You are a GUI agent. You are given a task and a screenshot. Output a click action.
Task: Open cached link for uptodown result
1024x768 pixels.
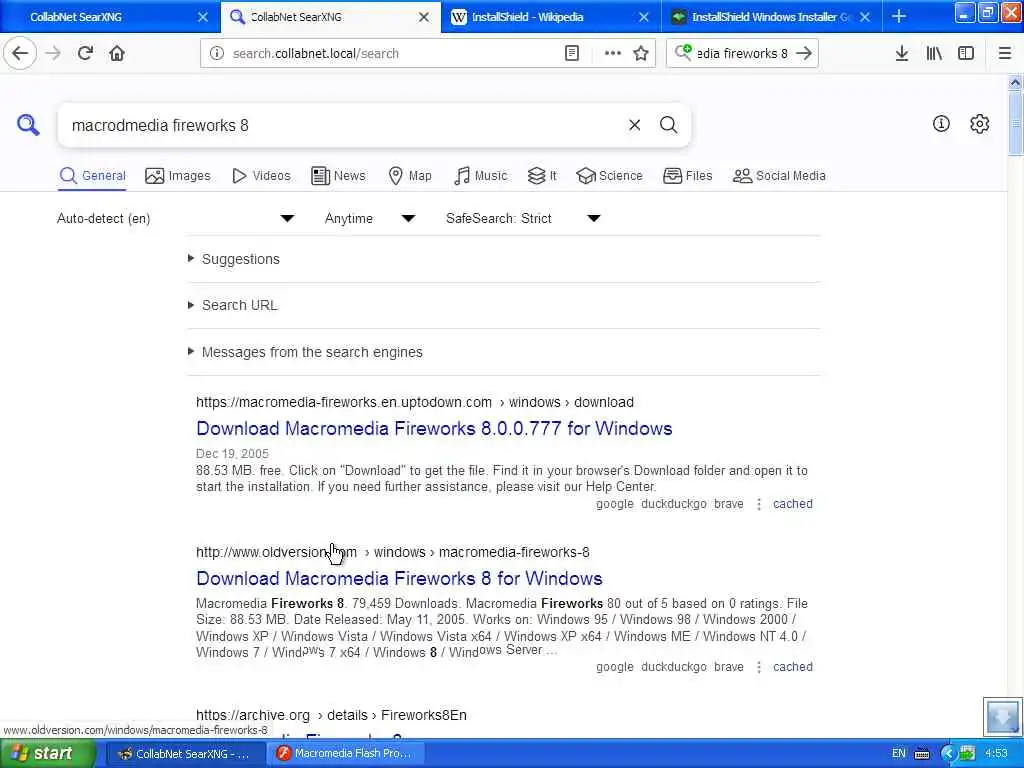point(793,504)
